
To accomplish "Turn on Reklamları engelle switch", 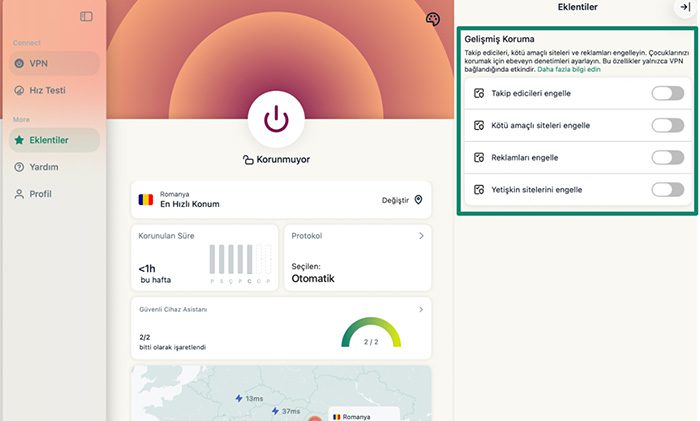I will (x=667, y=158).
